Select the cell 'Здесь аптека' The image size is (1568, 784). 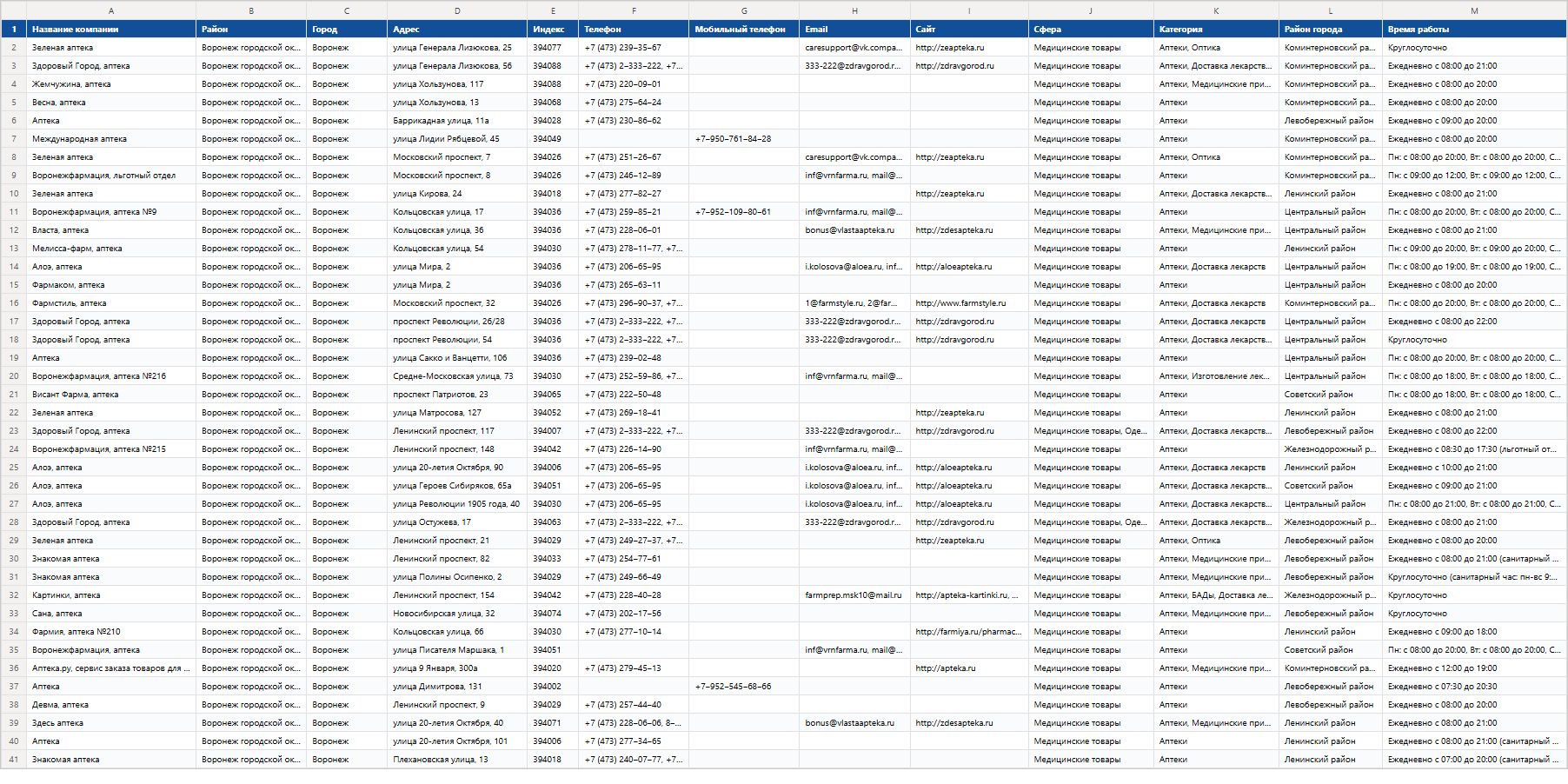[111, 723]
